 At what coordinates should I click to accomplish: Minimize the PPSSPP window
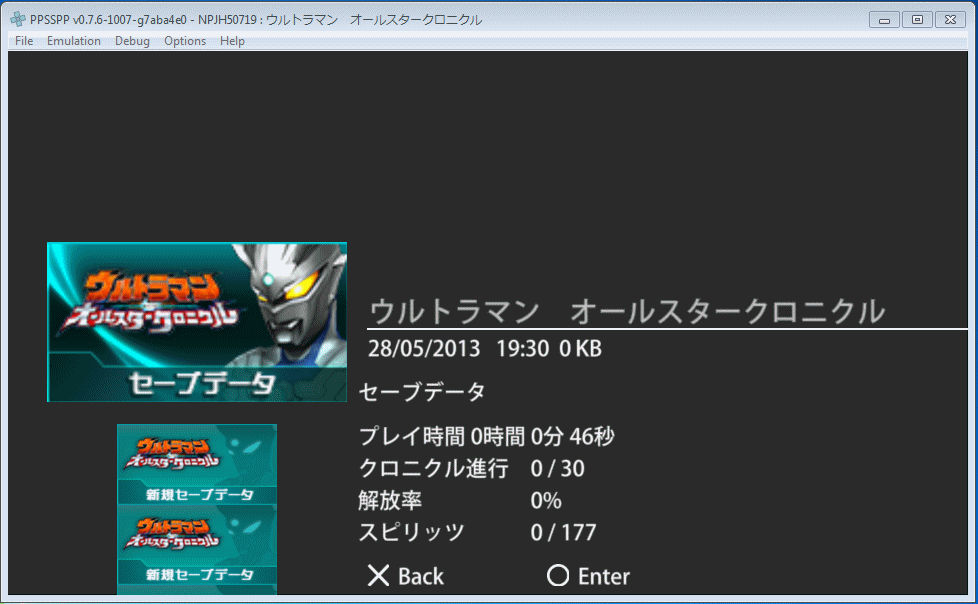pos(884,20)
